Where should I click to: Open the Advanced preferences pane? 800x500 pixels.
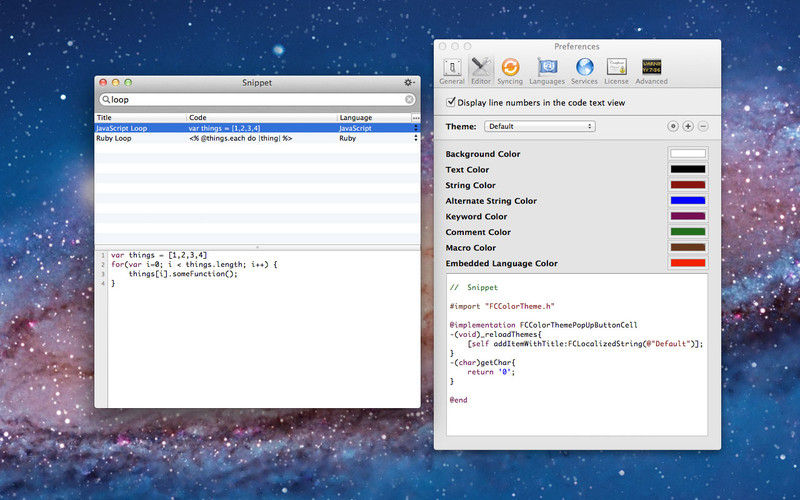[x=652, y=71]
